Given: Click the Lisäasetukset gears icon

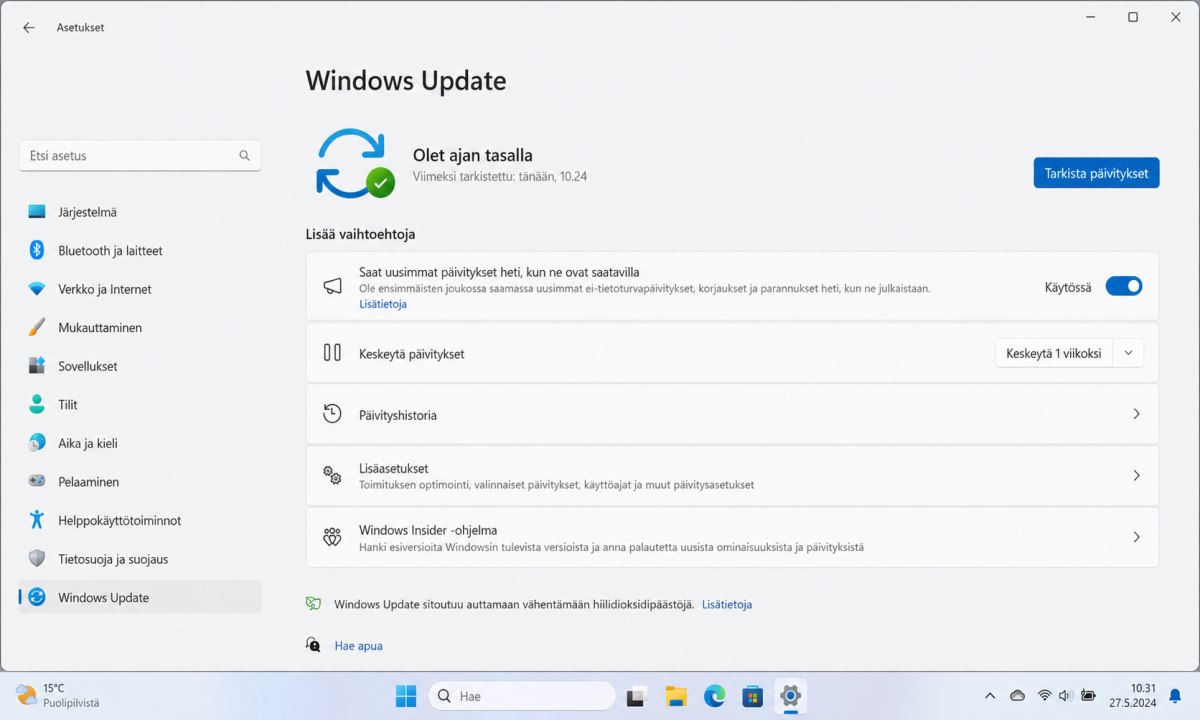Looking at the screenshot, I should (333, 475).
